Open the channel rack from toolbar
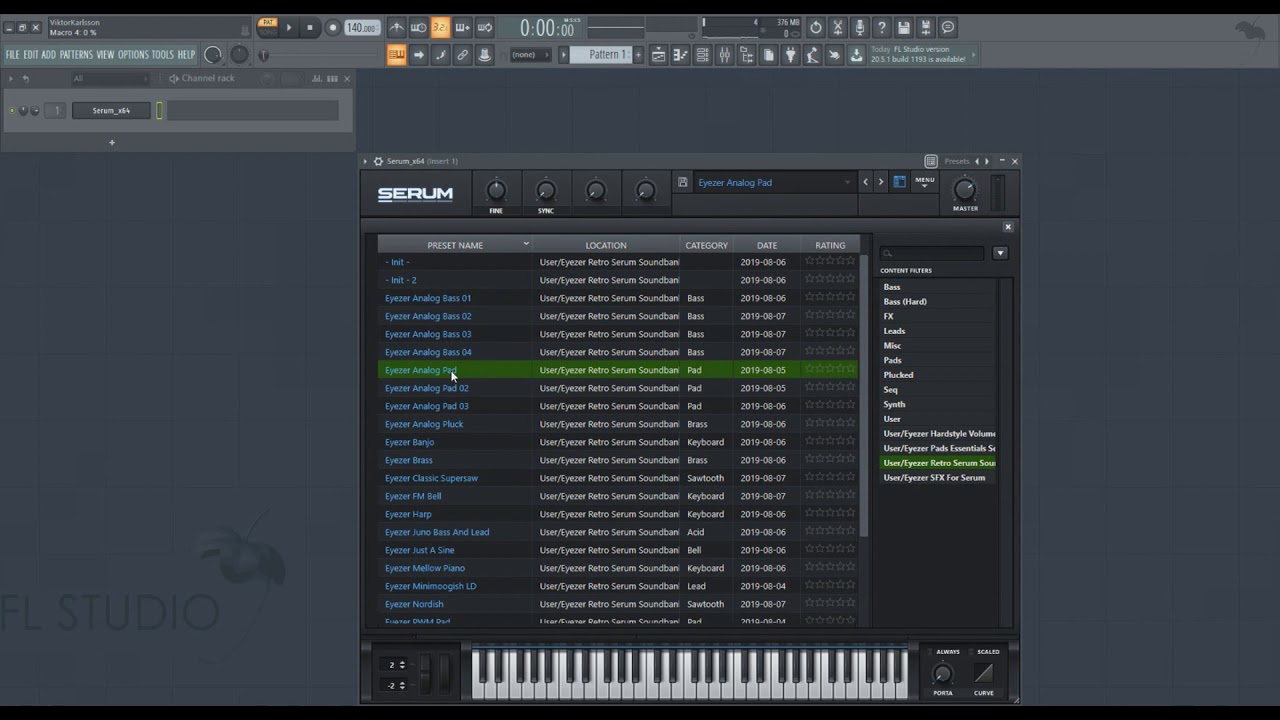Viewport: 1280px width, 720px height. pos(703,55)
